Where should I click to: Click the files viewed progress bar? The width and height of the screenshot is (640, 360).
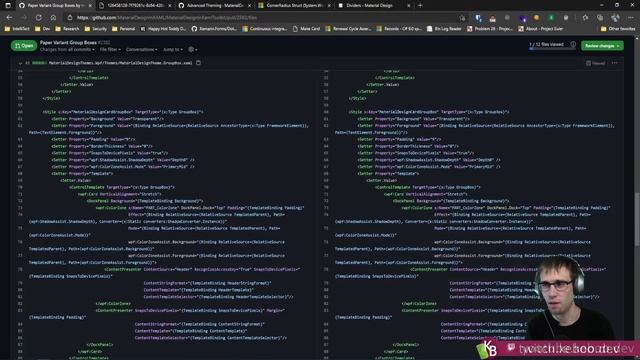tap(552, 49)
